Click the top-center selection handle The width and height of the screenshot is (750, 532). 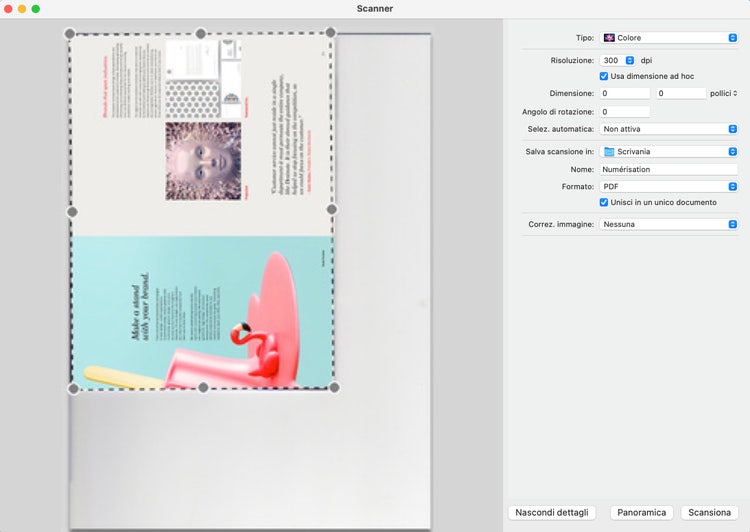(x=201, y=33)
